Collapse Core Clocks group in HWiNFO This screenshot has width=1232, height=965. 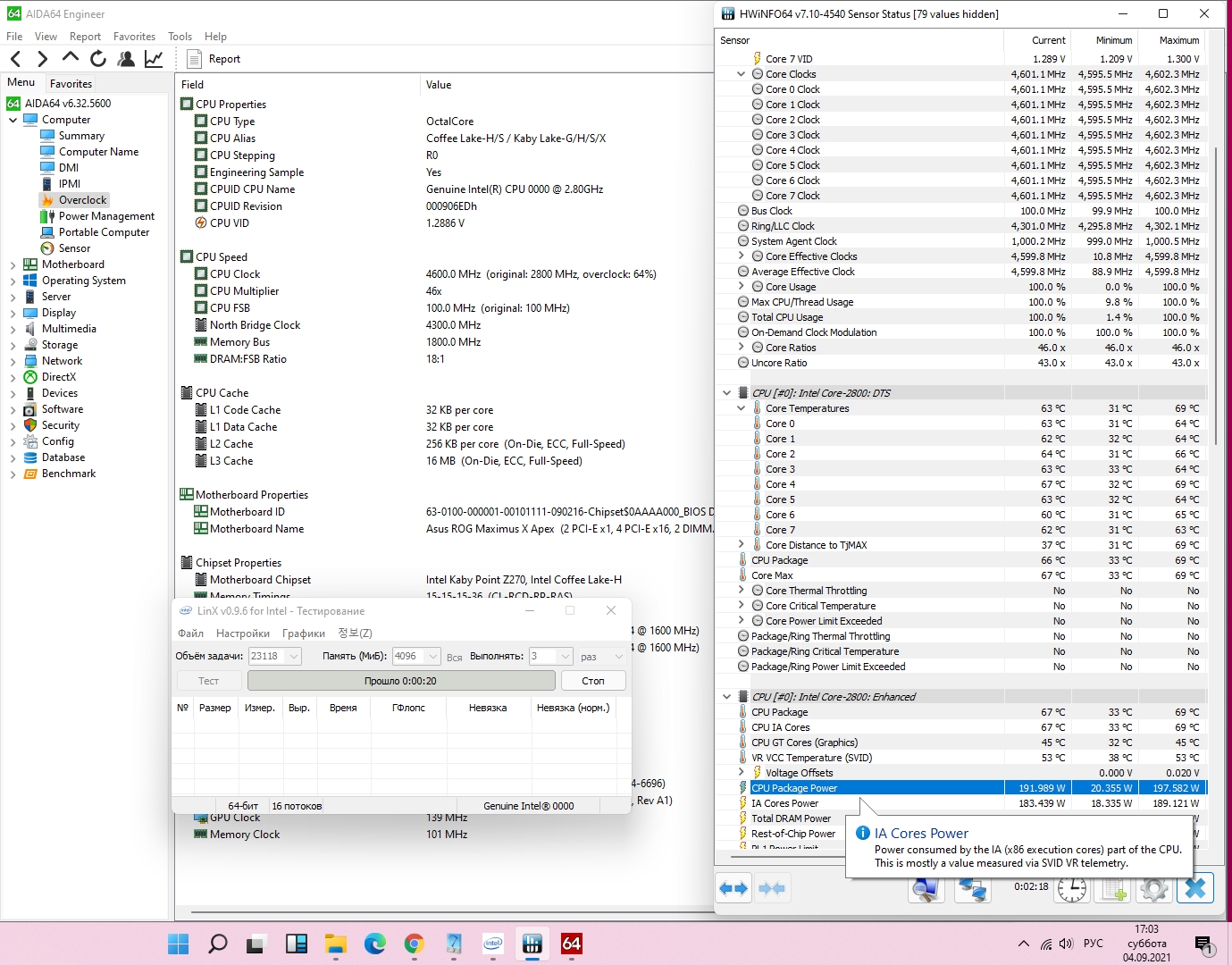point(742,74)
